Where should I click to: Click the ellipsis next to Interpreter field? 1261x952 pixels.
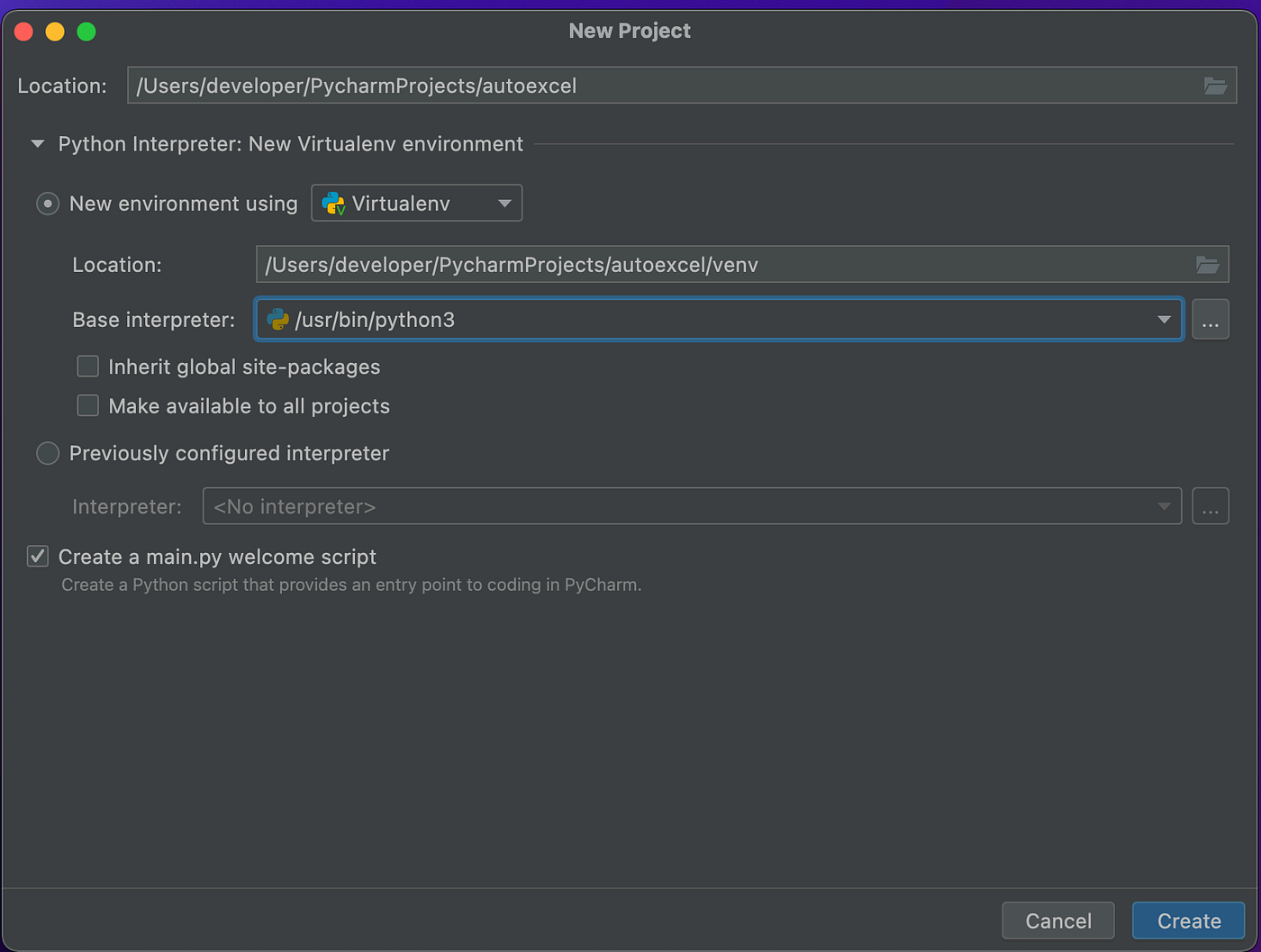1211,506
